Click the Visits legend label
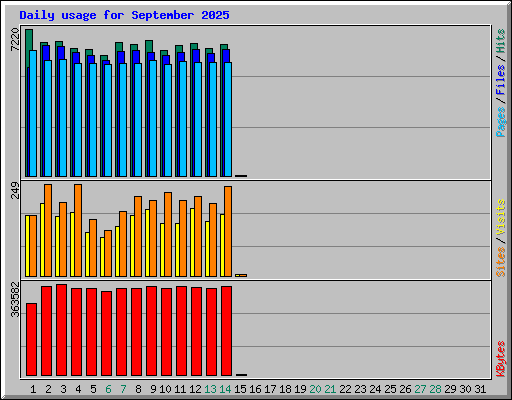 (500, 217)
